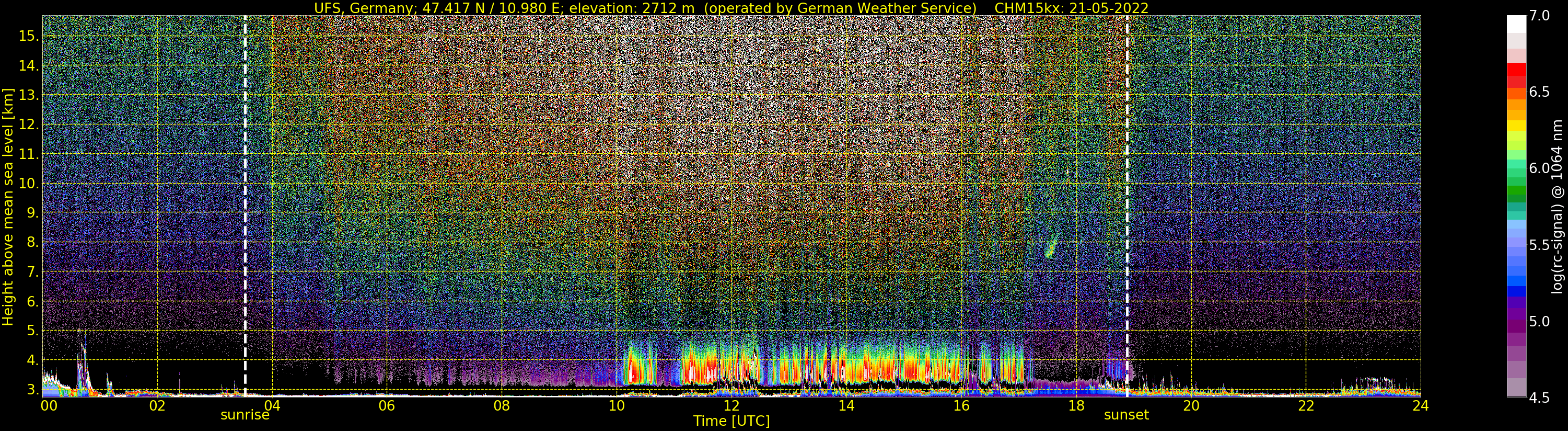Click the 'Time [UTC]' axis label
The width and height of the screenshot is (1568, 431).
point(731,421)
